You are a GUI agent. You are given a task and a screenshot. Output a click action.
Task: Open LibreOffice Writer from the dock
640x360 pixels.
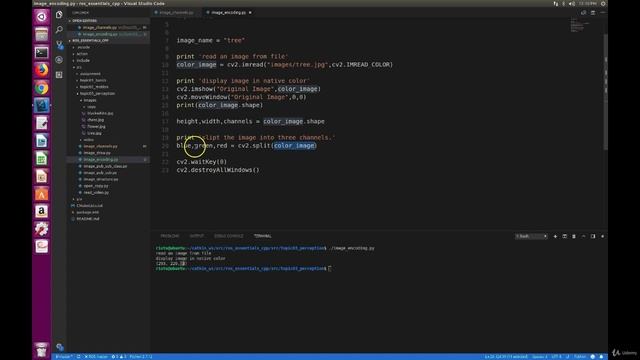(x=41, y=141)
